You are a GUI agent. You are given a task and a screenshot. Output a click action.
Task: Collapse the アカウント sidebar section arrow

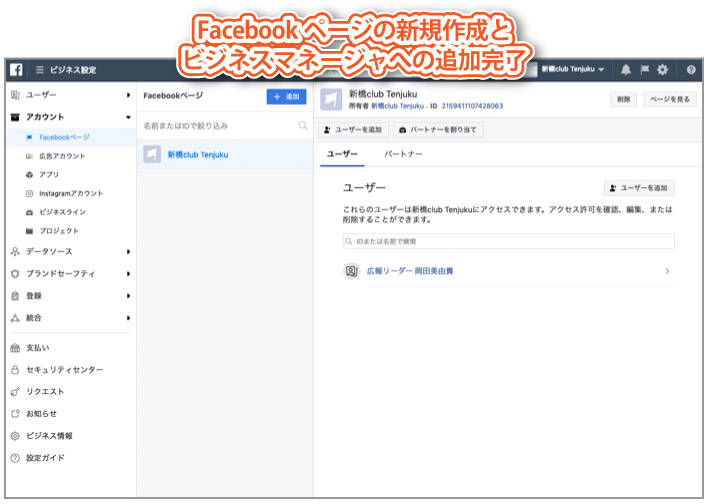click(x=128, y=117)
